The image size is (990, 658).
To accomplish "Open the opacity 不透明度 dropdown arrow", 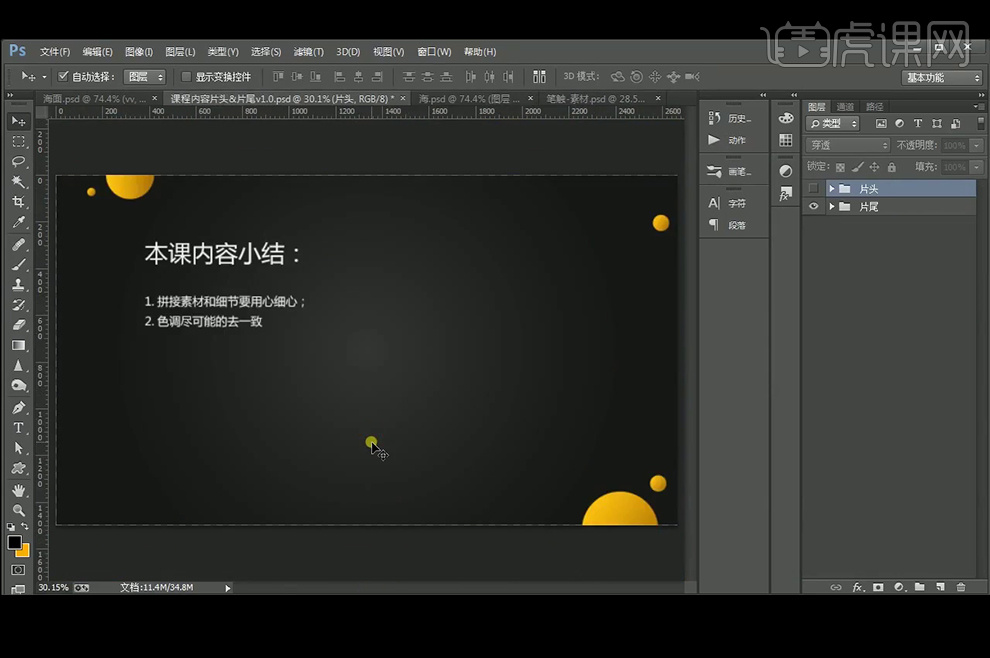I will pyautogui.click(x=977, y=145).
